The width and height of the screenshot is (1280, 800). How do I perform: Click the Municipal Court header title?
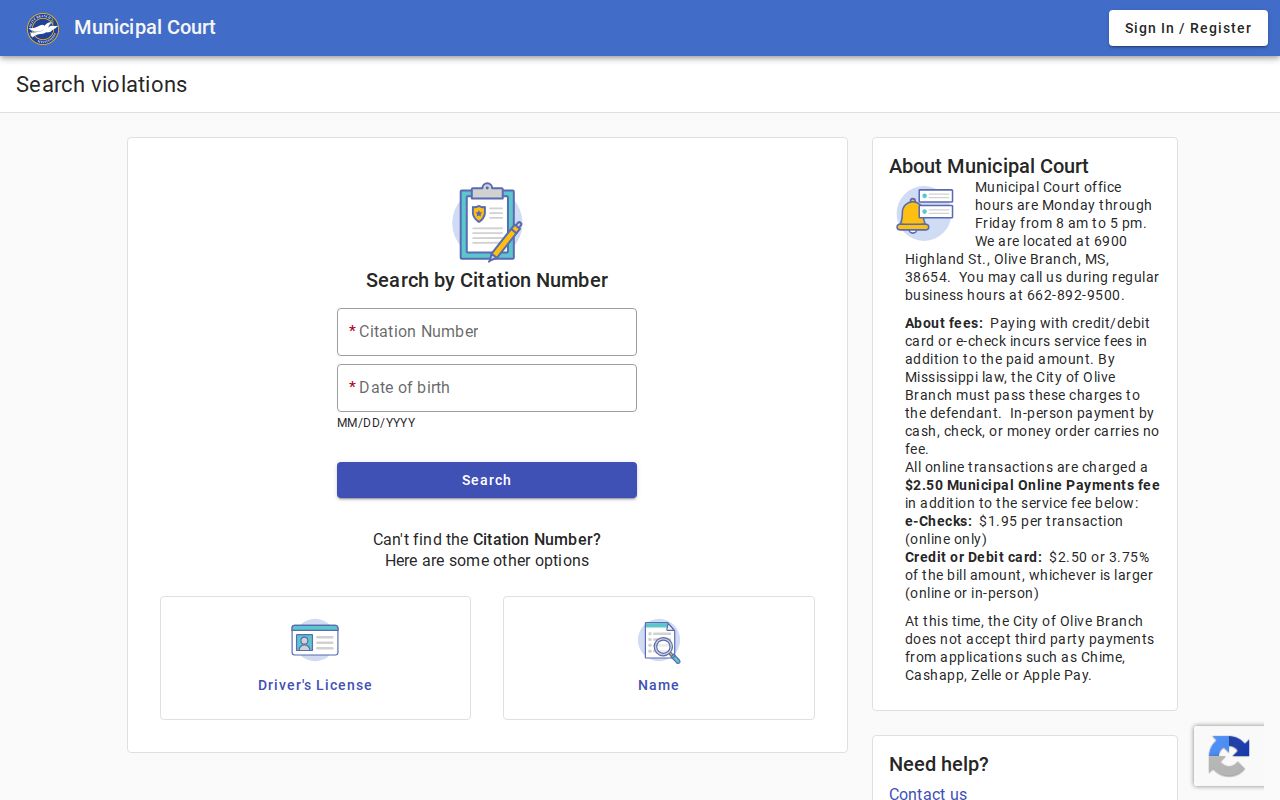click(145, 27)
